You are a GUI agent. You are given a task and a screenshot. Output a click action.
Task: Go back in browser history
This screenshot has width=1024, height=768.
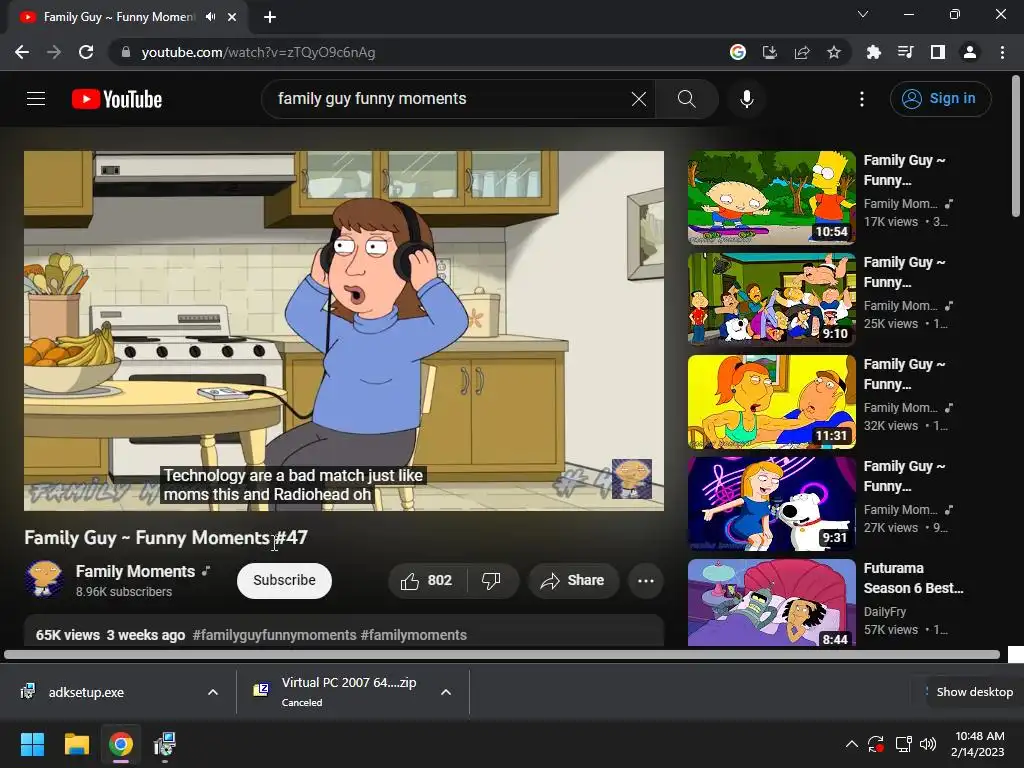click(22, 52)
